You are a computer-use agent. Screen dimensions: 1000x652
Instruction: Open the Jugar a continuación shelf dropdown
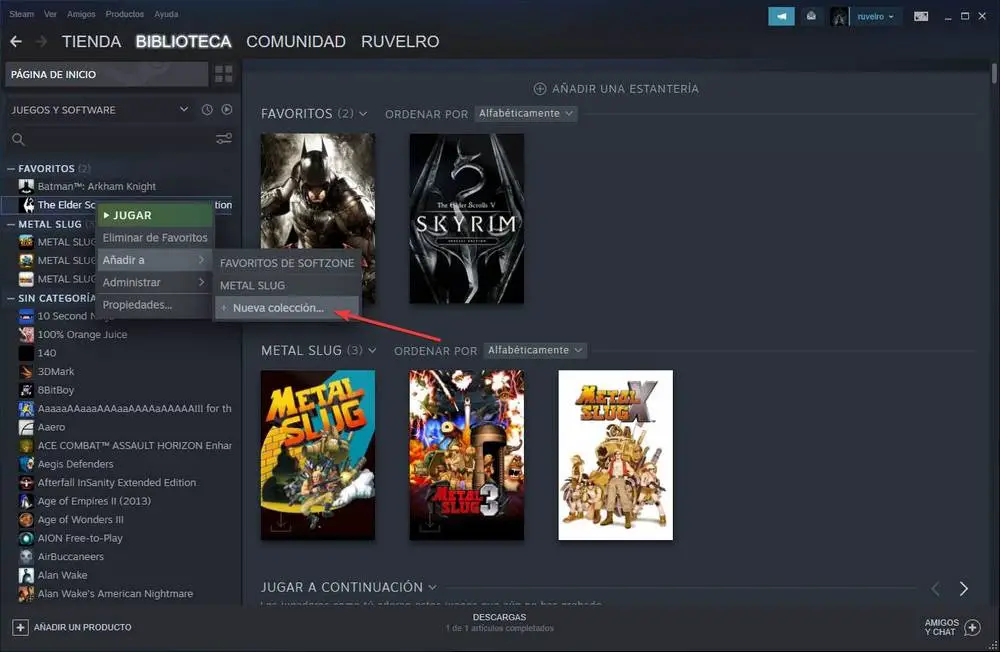[x=432, y=587]
